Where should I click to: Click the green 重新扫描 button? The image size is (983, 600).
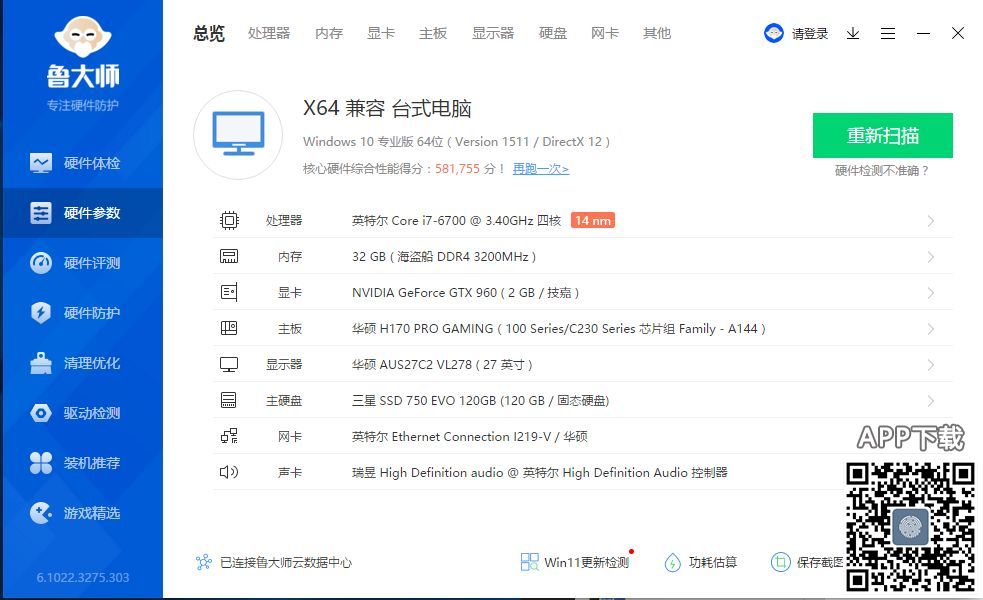coord(882,135)
